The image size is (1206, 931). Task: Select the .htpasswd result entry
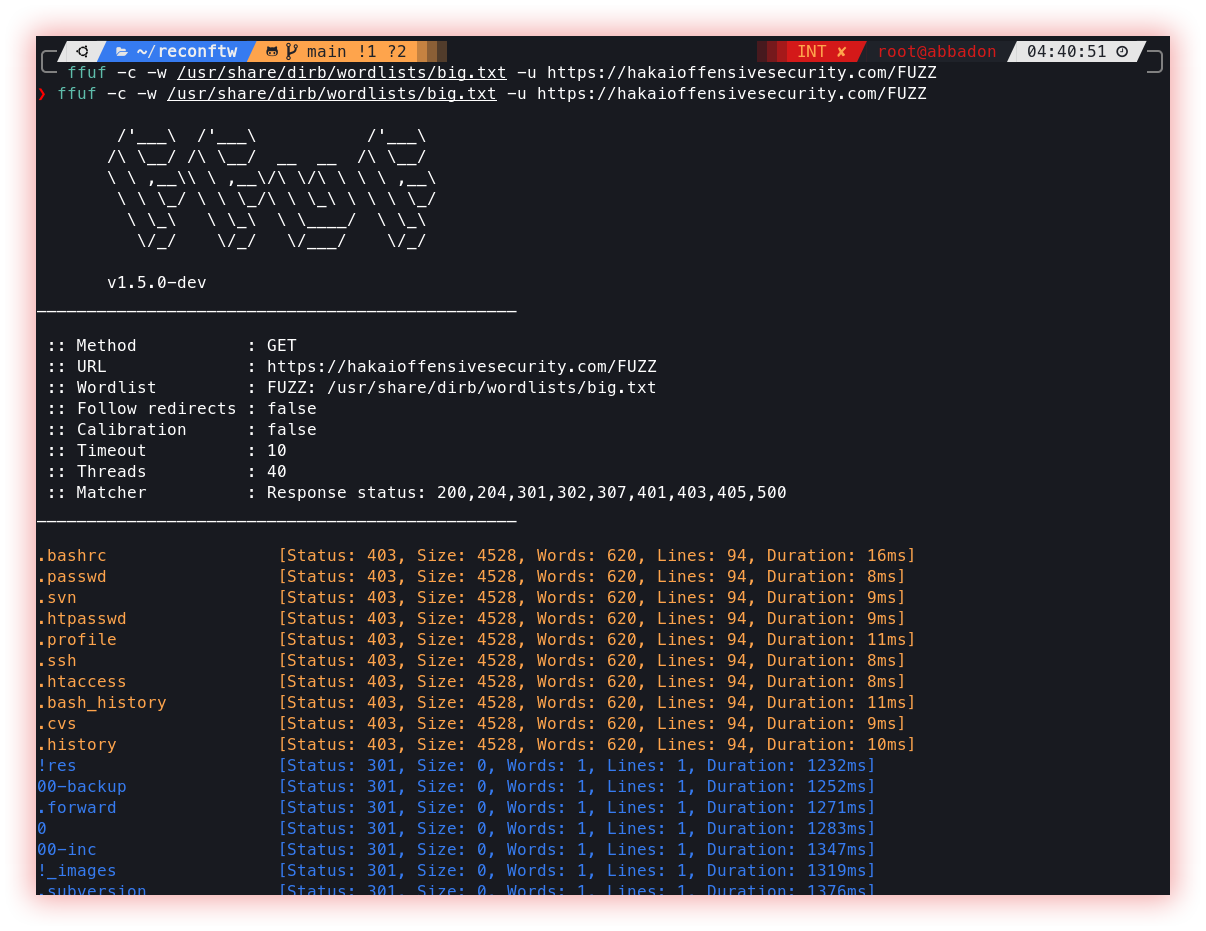coord(471,619)
